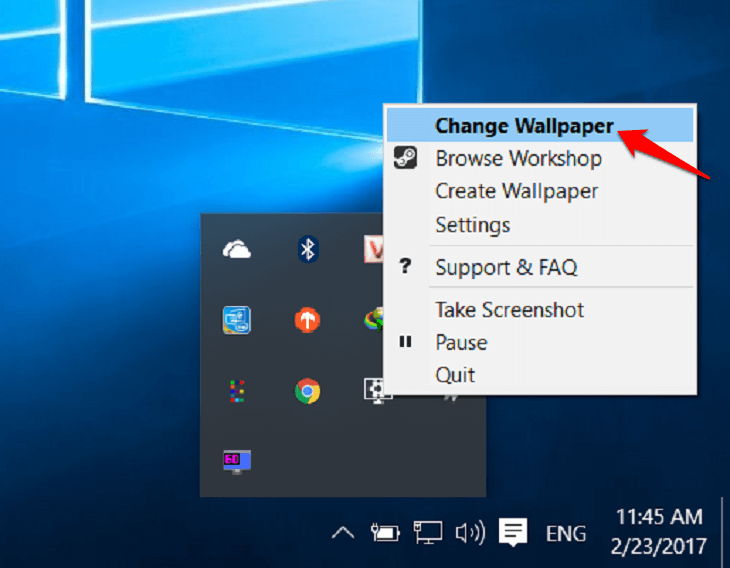The width and height of the screenshot is (730, 568).
Task: Open Support & FAQ entry
Action: (540, 267)
